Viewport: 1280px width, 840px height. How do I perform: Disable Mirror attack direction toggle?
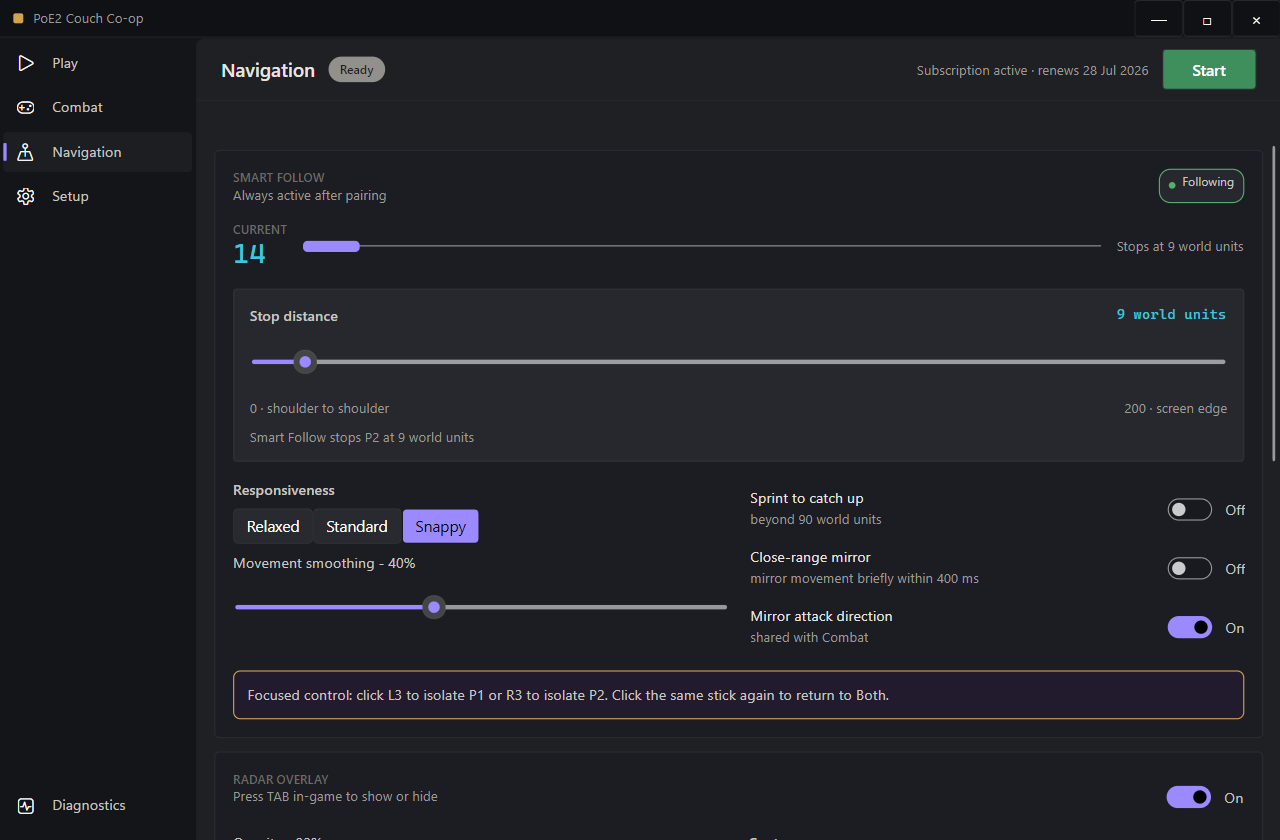[1190, 628]
